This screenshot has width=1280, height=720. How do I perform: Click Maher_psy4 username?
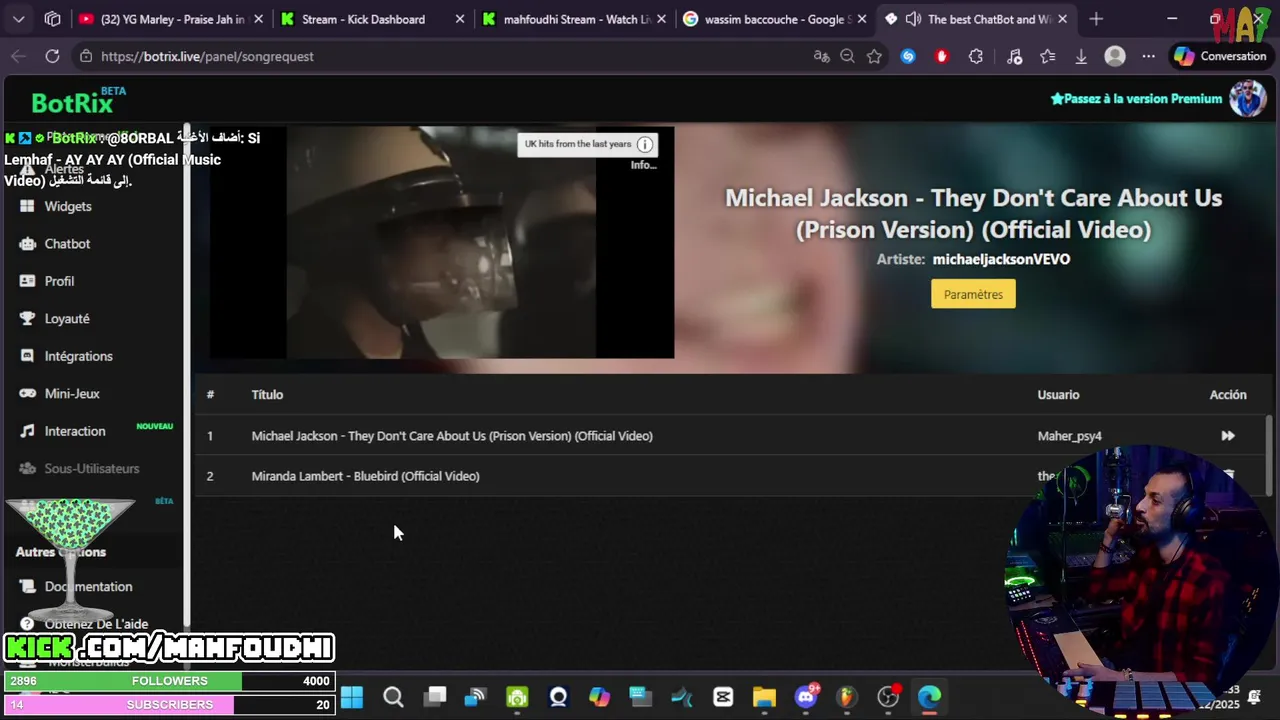tap(1070, 436)
